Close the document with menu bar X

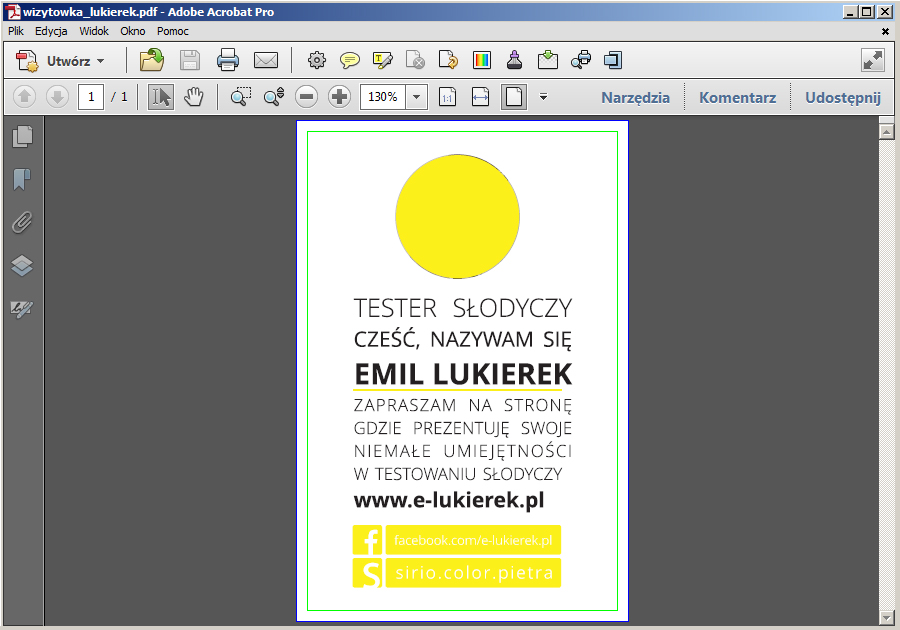[885, 32]
